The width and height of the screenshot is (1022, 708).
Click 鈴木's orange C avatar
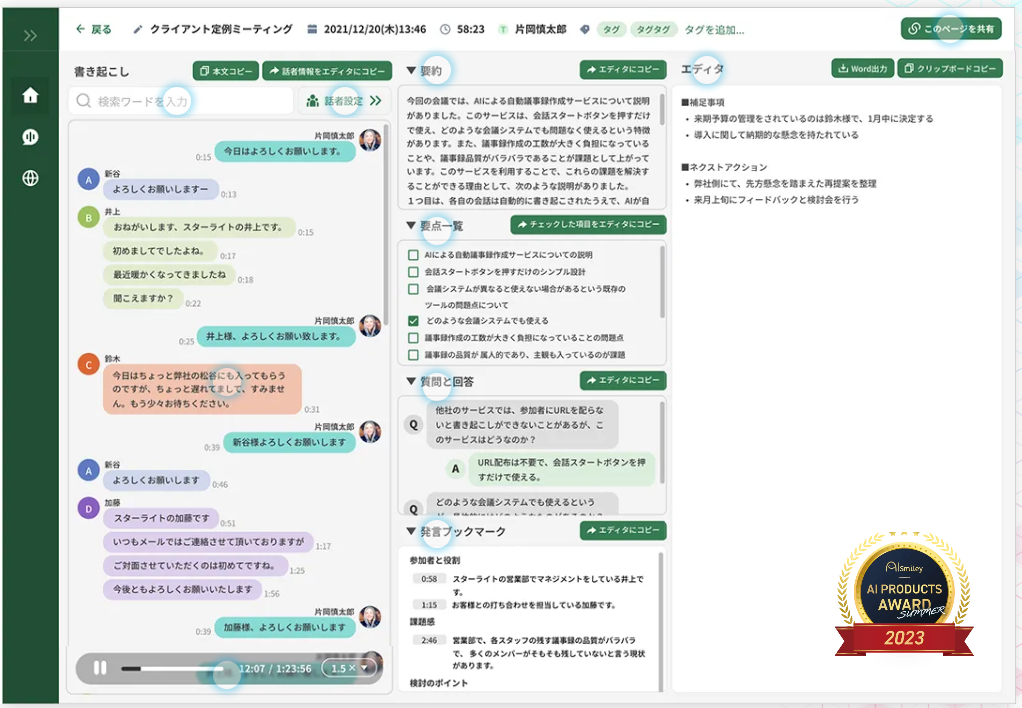click(x=89, y=364)
